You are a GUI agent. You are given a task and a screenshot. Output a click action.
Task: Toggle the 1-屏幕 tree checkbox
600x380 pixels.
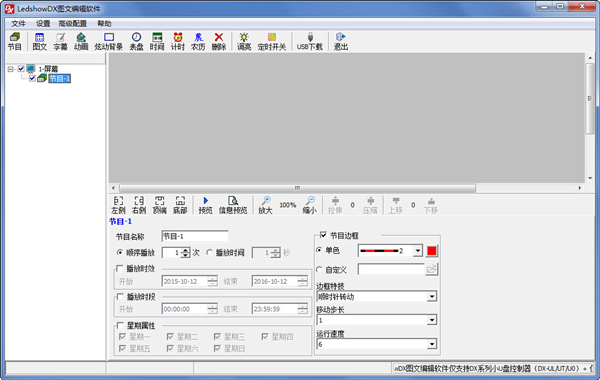[x=21, y=69]
